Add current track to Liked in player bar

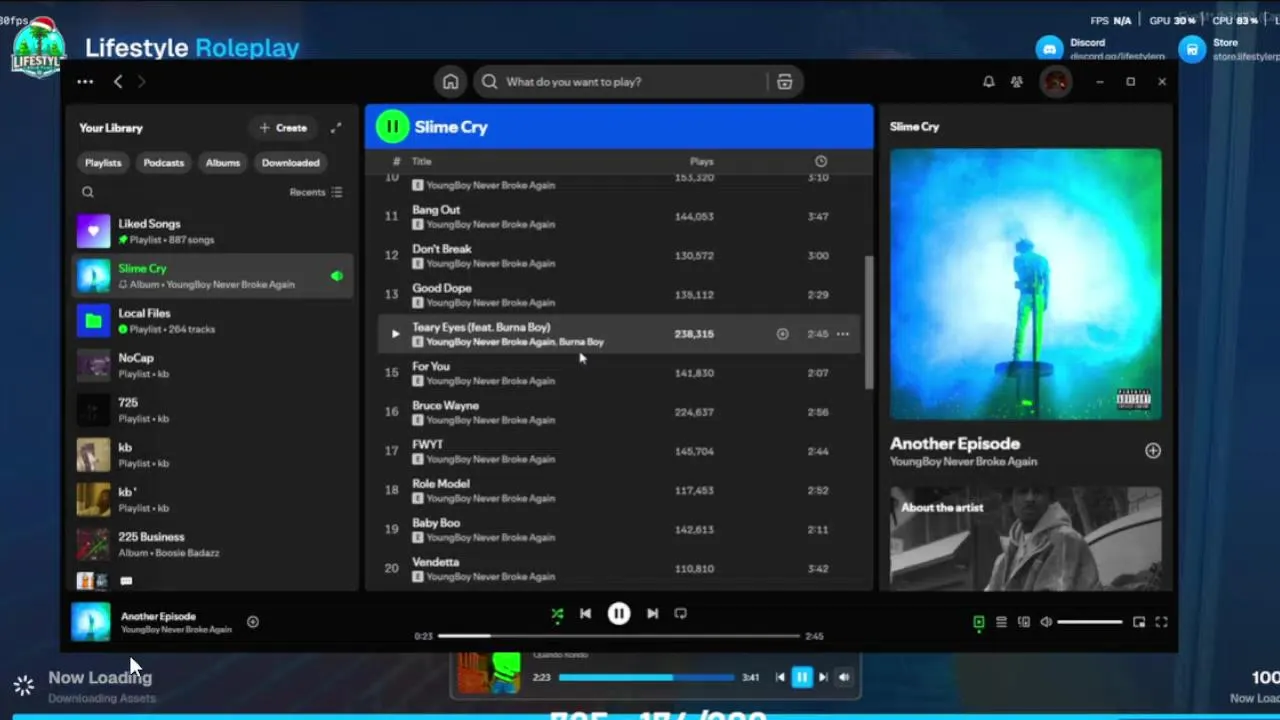pyautogui.click(x=253, y=622)
